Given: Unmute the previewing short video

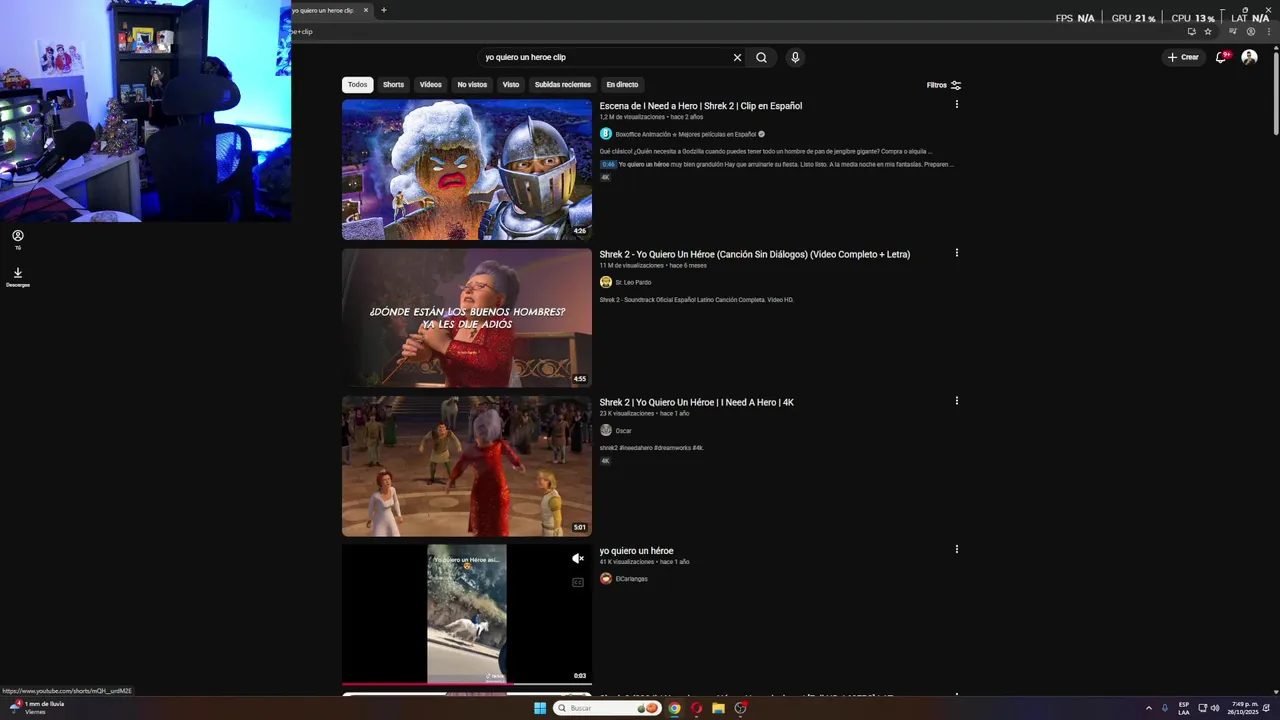Looking at the screenshot, I should pyautogui.click(x=577, y=559).
